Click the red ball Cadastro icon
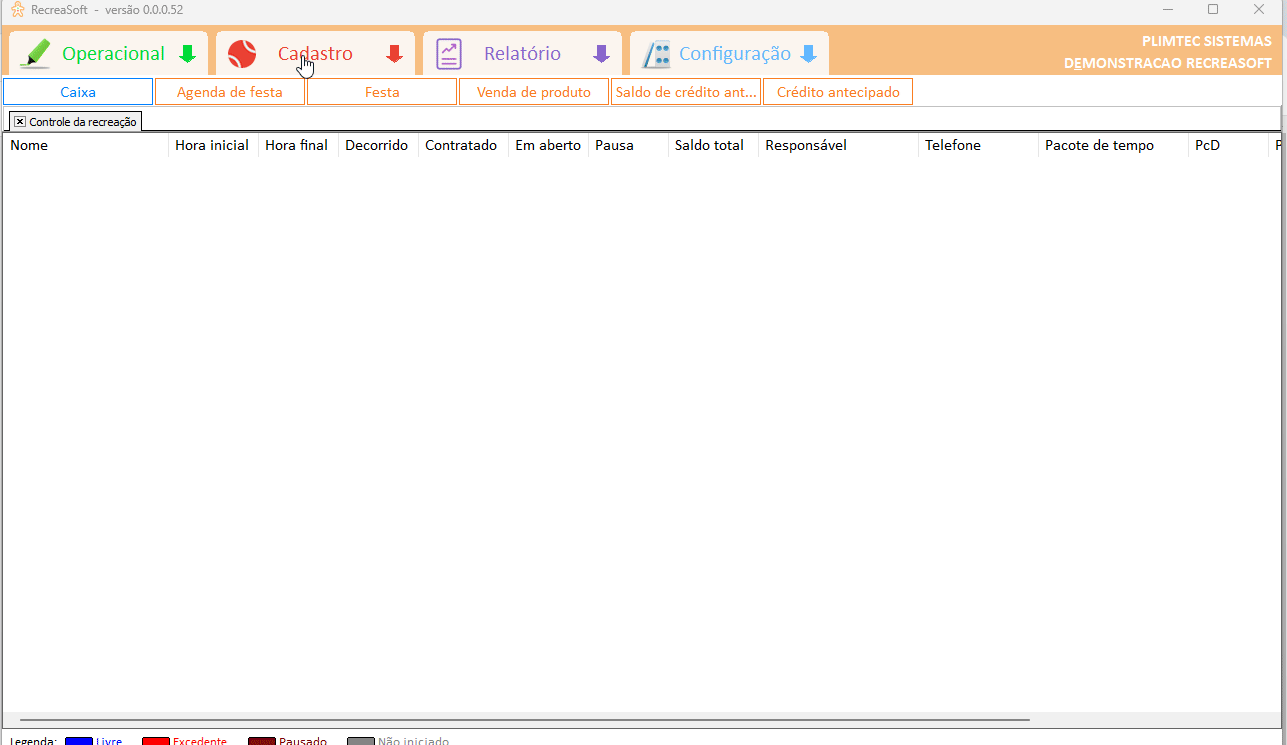Image resolution: width=1287 pixels, height=745 pixels. 242,54
